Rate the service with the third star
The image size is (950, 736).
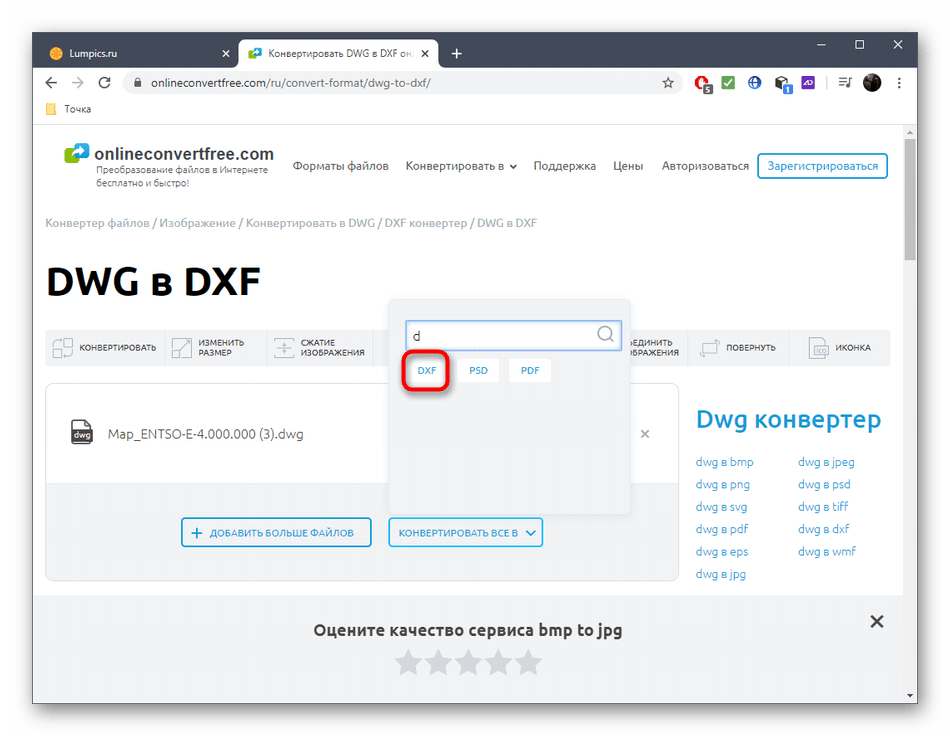tap(468, 662)
